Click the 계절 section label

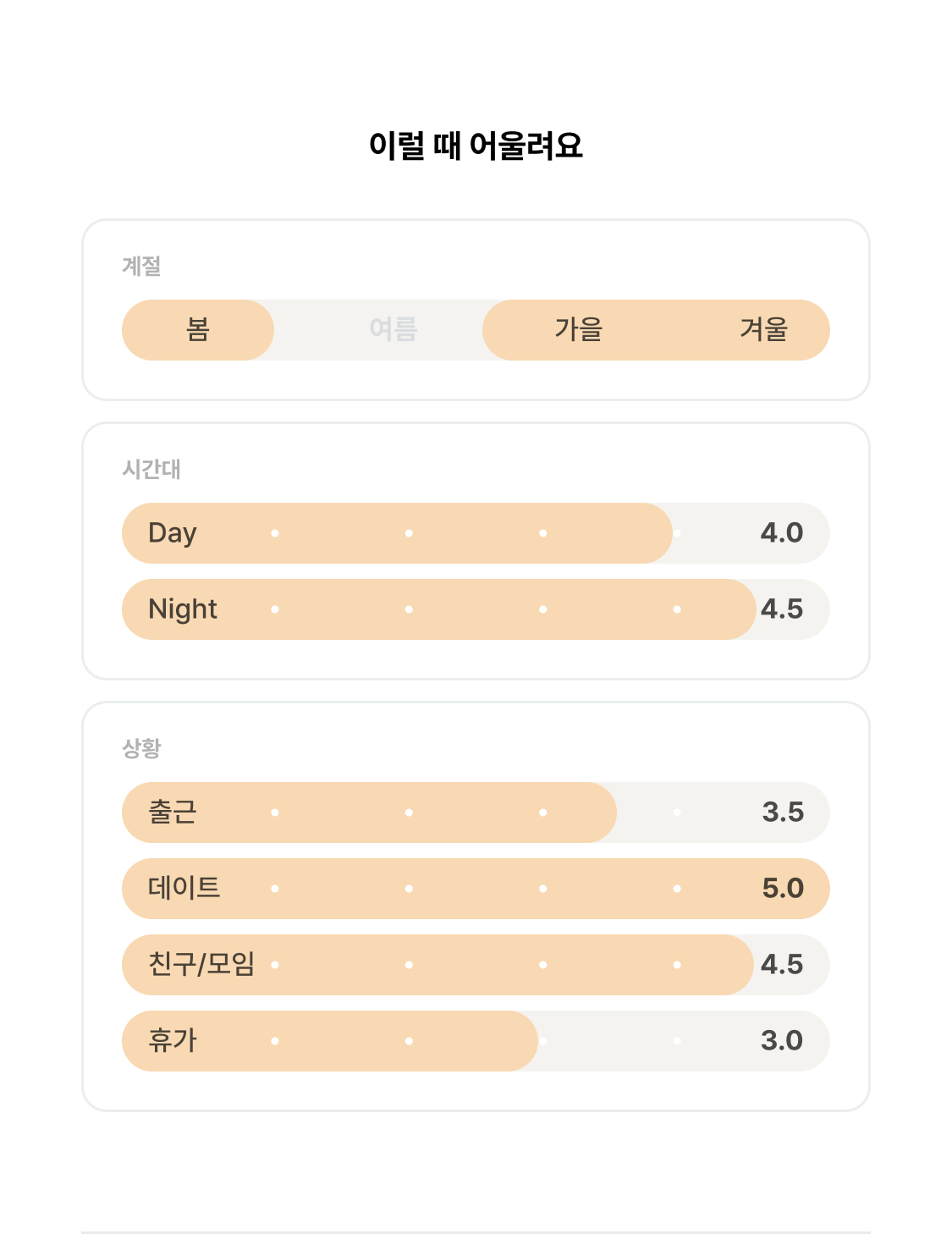[x=141, y=266]
